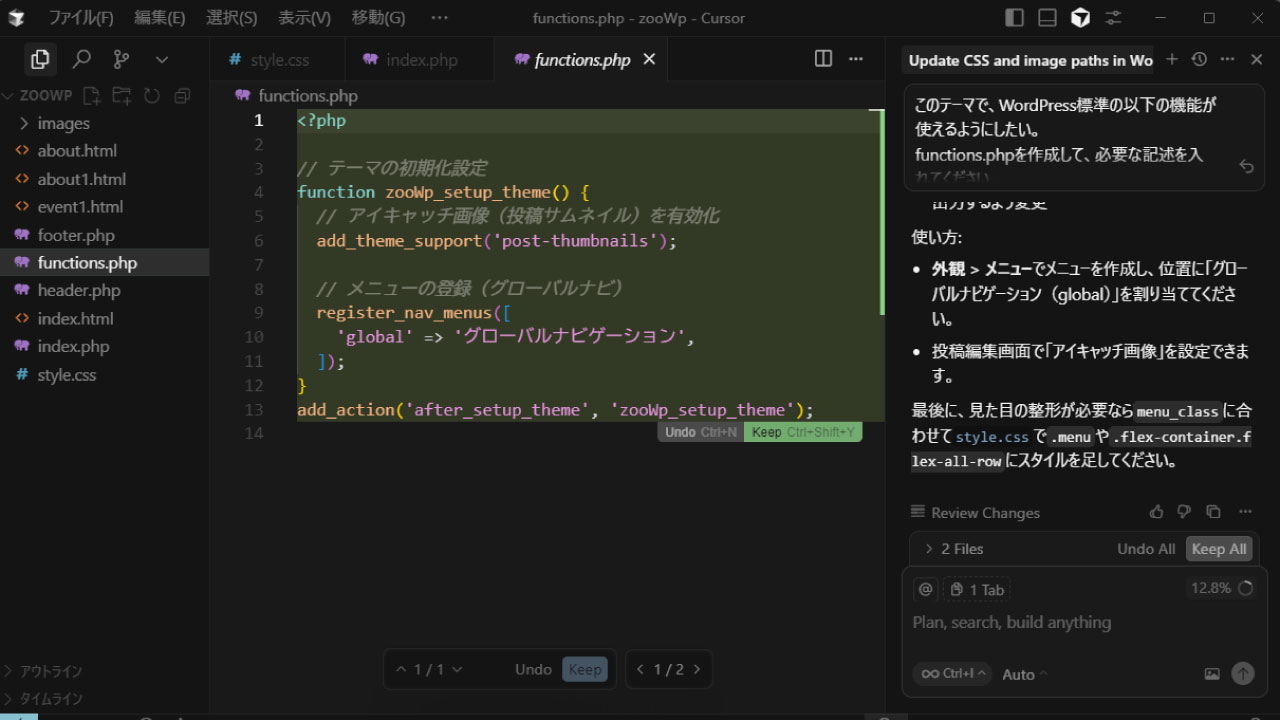Click the cube agent layout icon

pyautogui.click(x=1080, y=18)
